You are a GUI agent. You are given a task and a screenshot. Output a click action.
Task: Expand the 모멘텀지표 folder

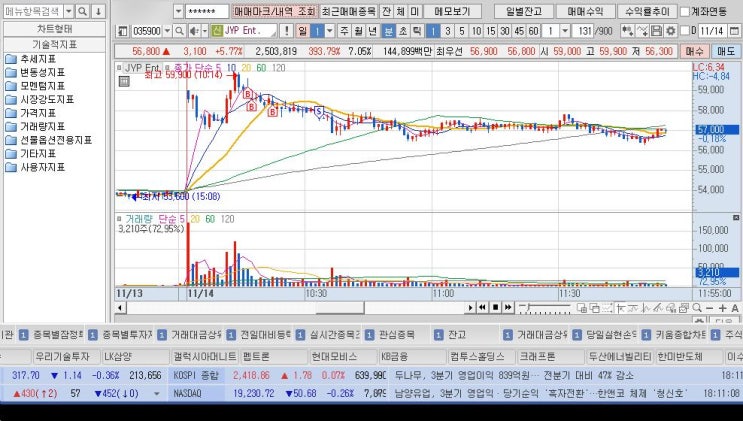pyautogui.click(x=35, y=86)
